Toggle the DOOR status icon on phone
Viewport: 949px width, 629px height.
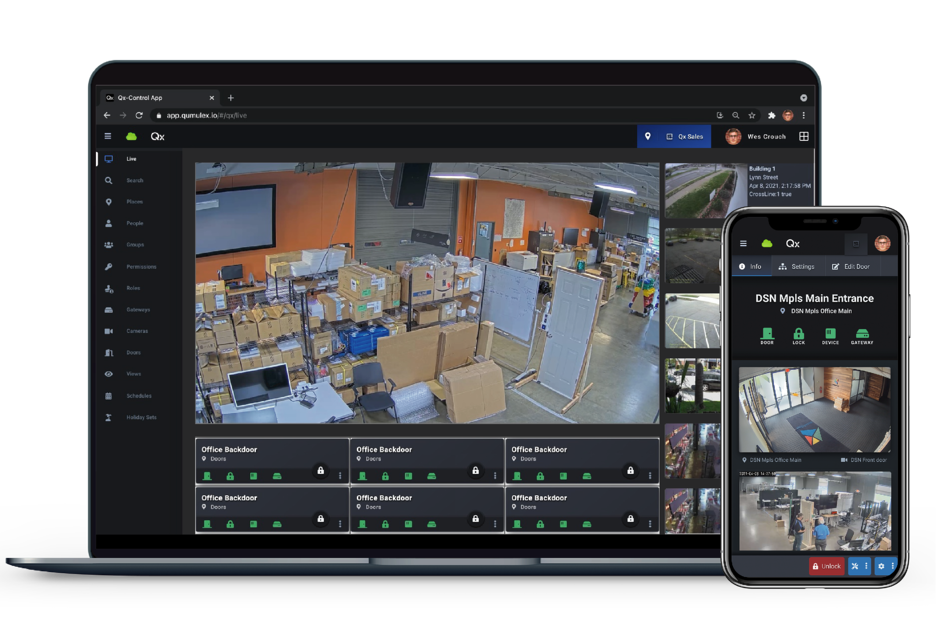tap(767, 336)
